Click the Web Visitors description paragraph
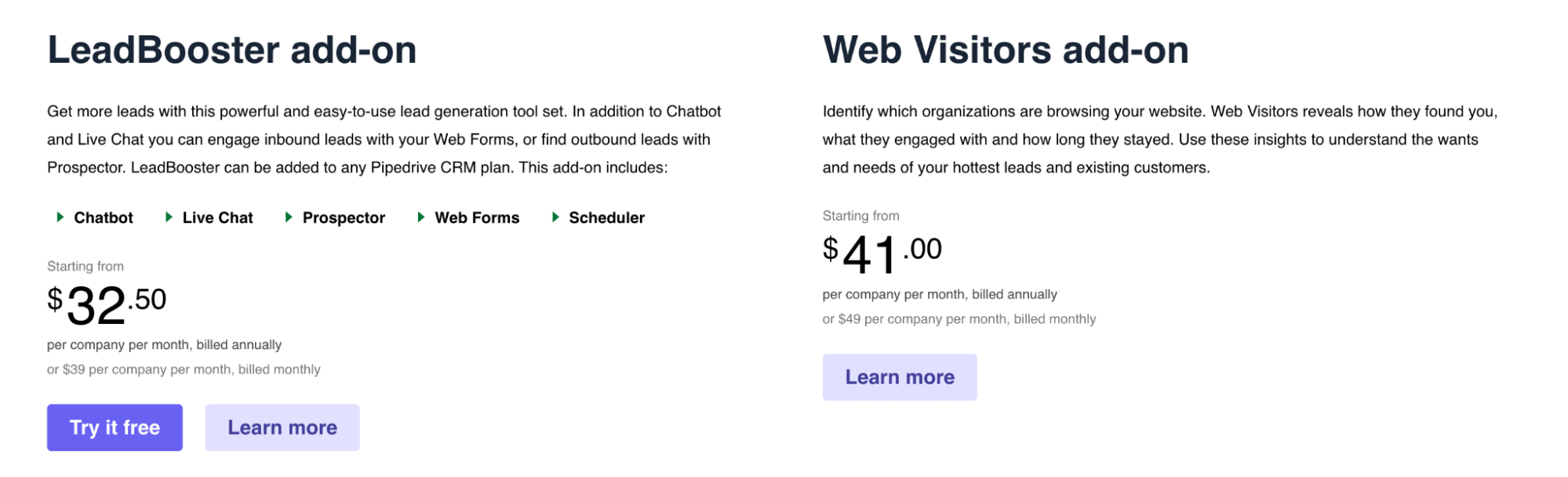The height and width of the screenshot is (477, 1568). click(x=1159, y=140)
